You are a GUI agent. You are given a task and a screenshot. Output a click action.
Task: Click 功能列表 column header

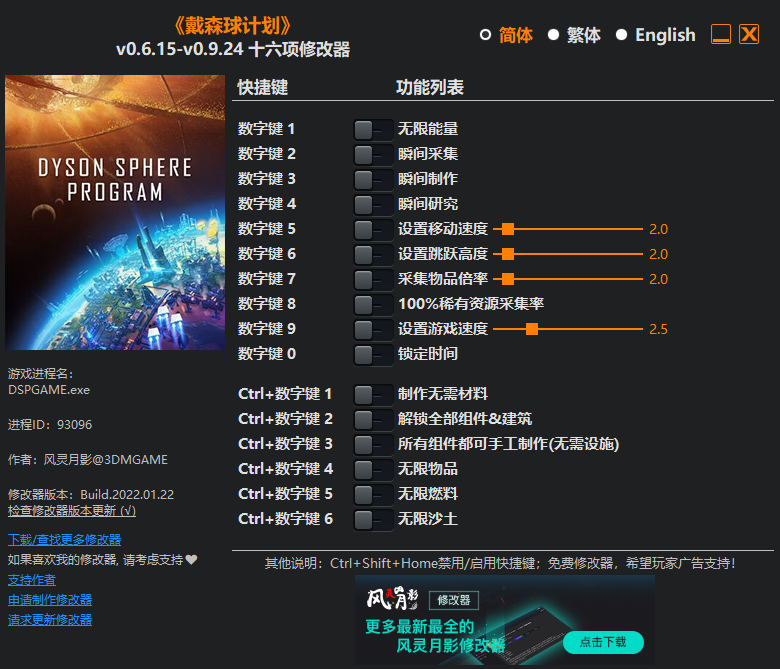tap(430, 88)
